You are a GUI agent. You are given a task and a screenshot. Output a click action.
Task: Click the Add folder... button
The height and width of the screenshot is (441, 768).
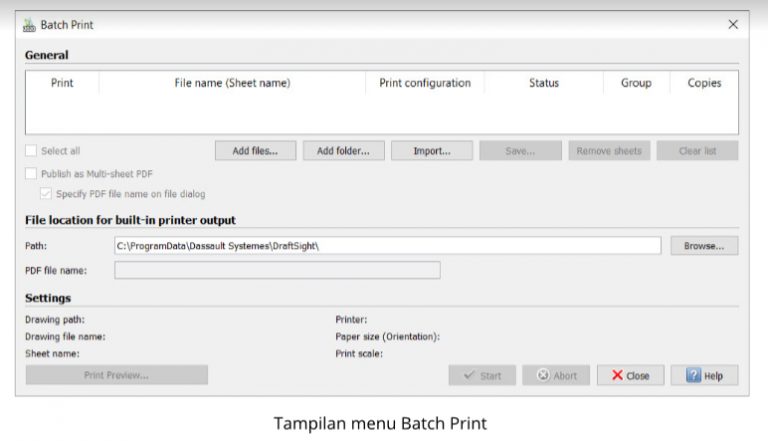[x=343, y=151]
